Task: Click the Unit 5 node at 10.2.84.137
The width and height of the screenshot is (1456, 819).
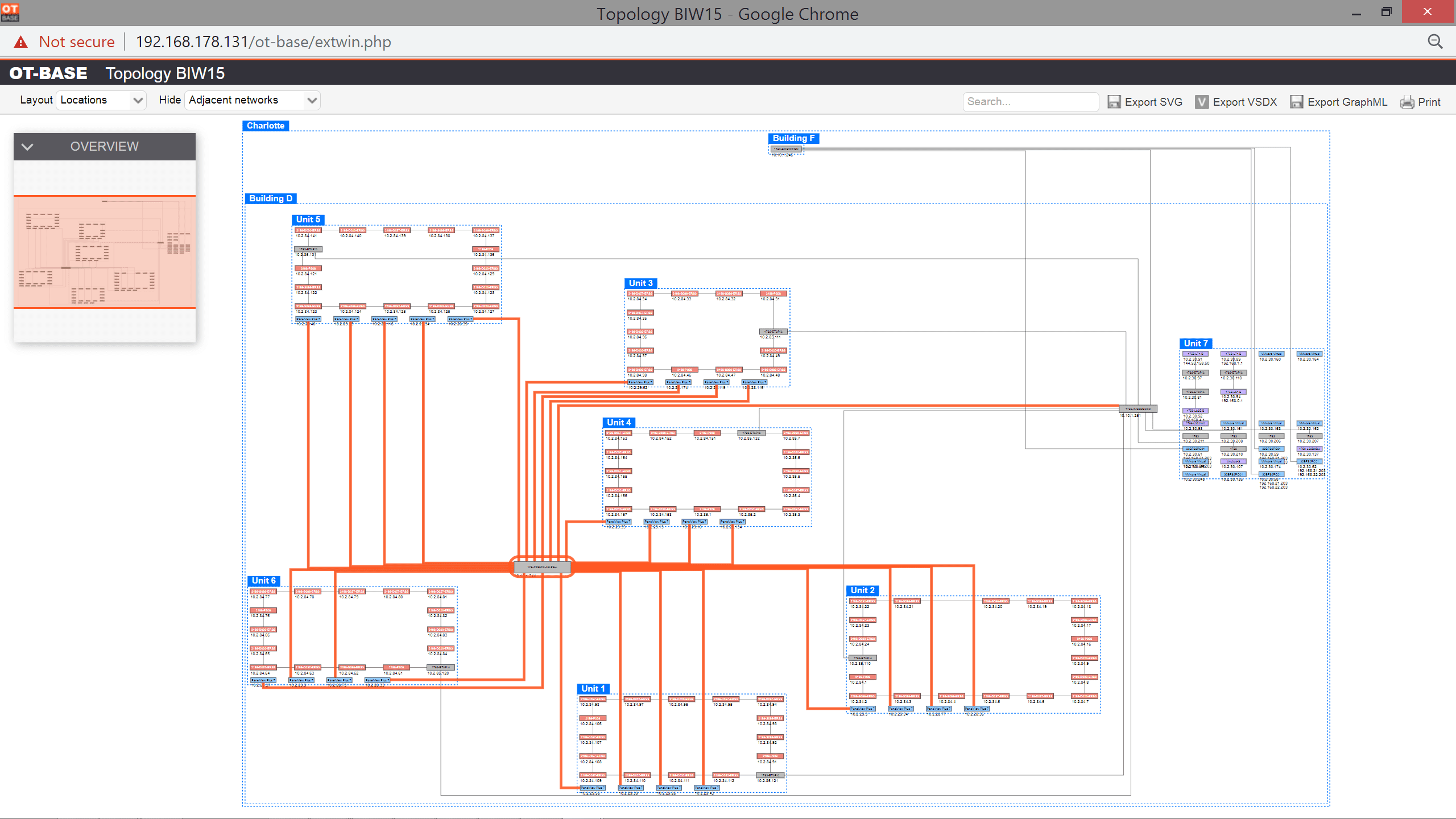Action: point(486,230)
